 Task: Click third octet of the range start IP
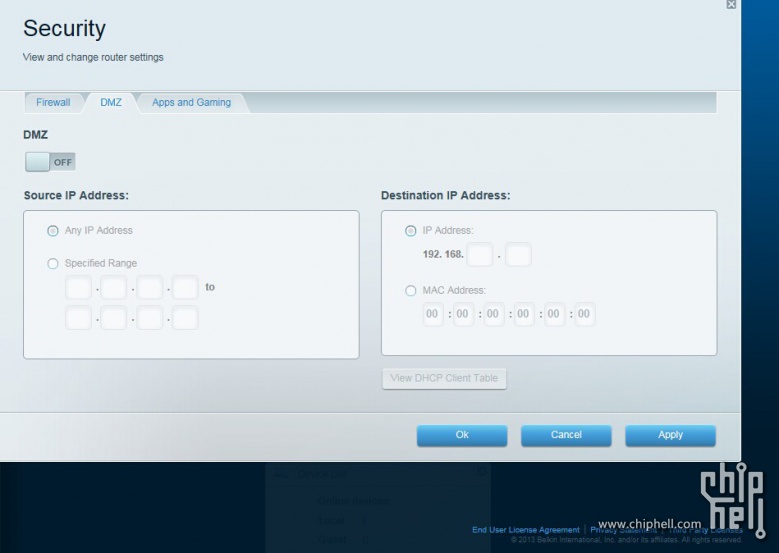[150, 287]
